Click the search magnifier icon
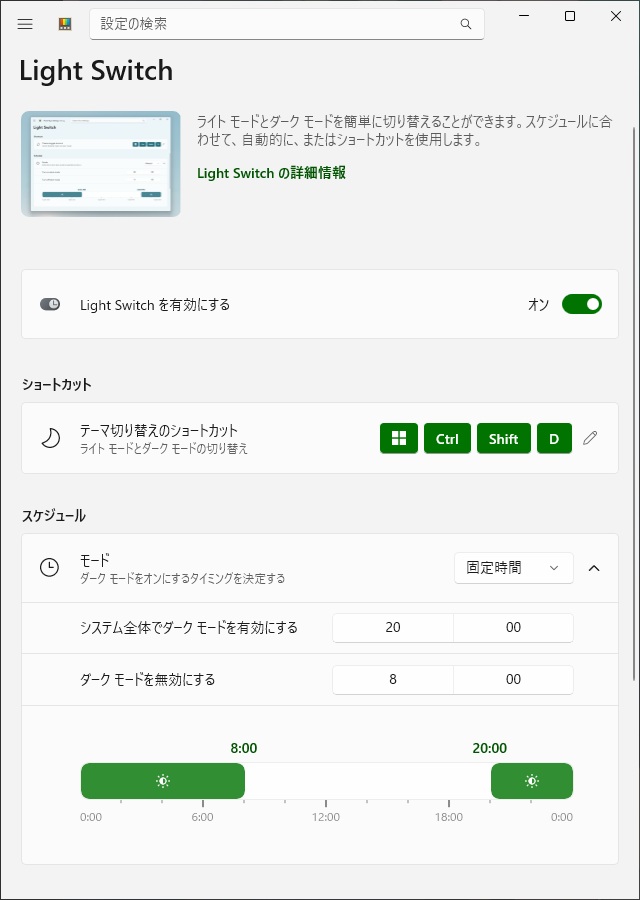The height and width of the screenshot is (900, 640). [465, 24]
